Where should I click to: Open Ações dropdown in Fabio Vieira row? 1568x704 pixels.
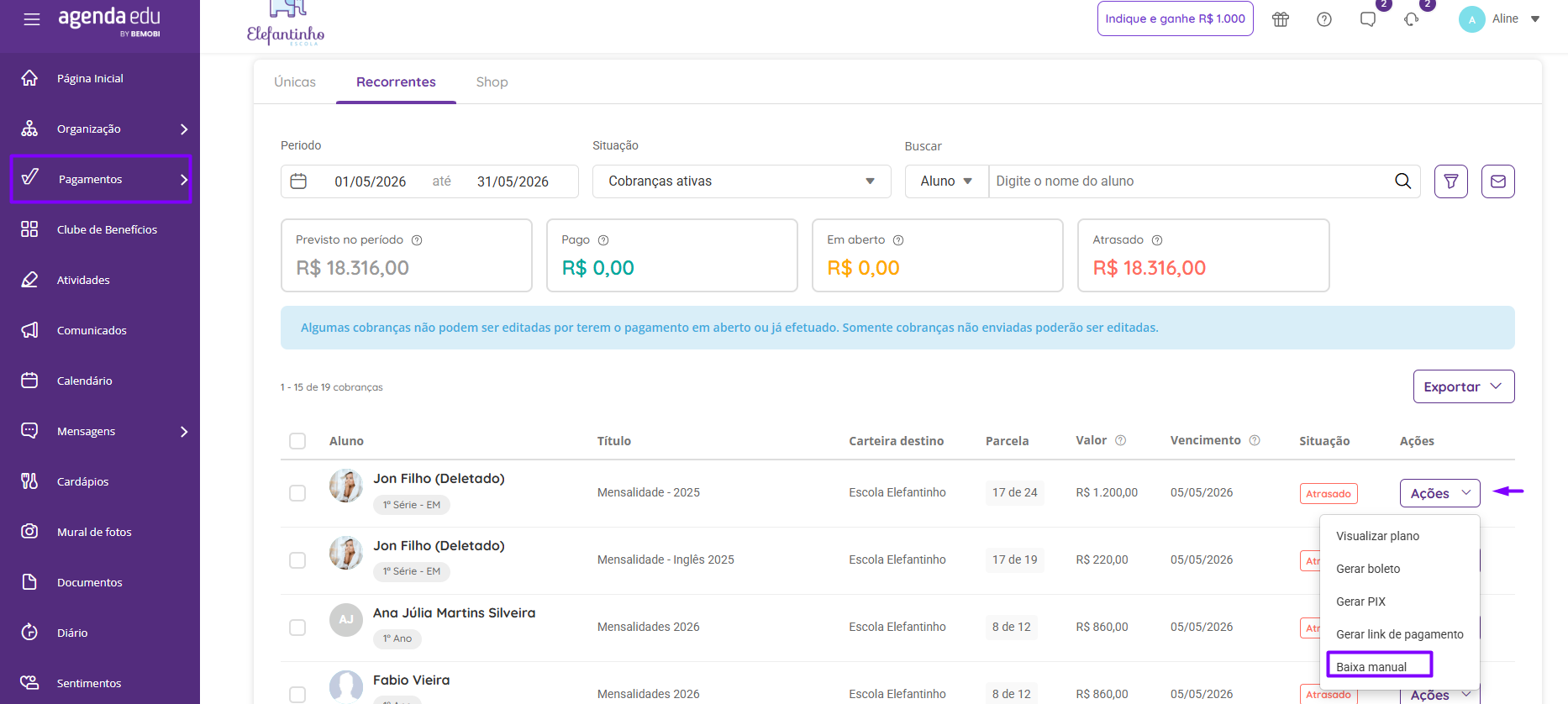tap(1440, 695)
